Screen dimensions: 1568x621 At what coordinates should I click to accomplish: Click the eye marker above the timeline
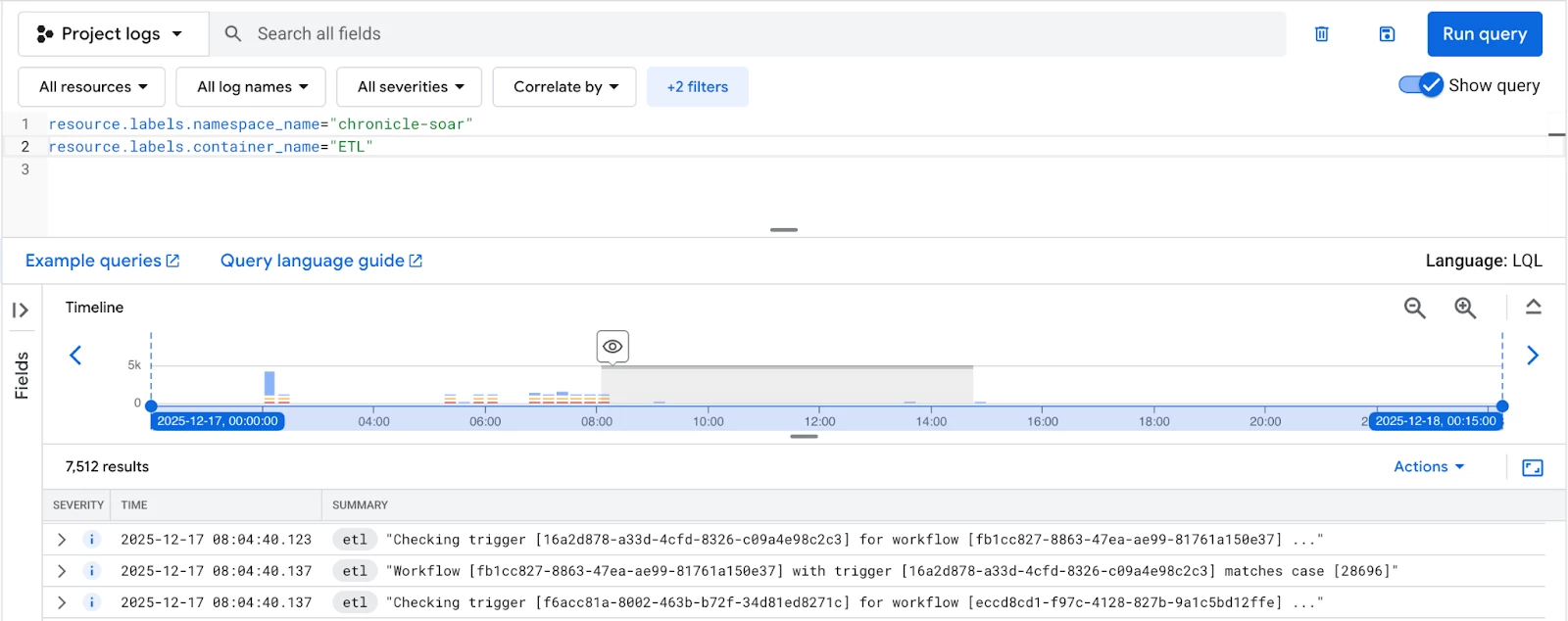(612, 346)
